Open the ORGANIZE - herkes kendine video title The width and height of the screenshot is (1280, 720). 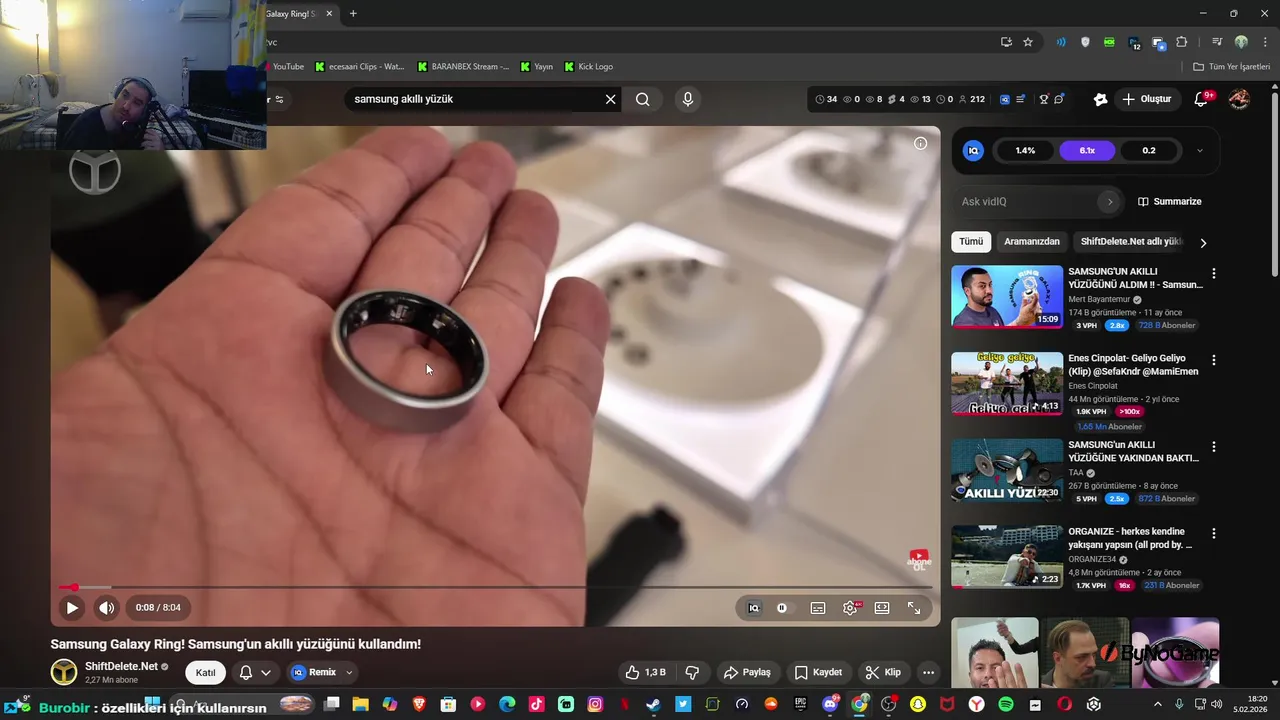point(1130,538)
